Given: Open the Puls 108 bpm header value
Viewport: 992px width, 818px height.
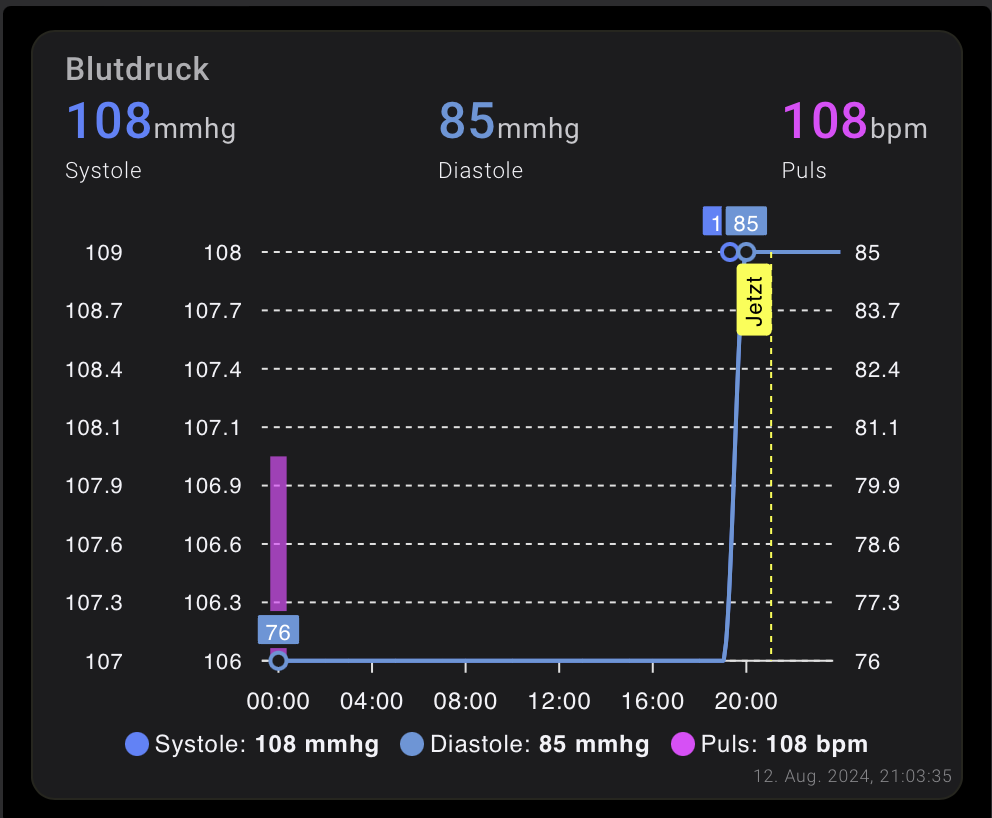Looking at the screenshot, I should pyautogui.click(x=854, y=122).
